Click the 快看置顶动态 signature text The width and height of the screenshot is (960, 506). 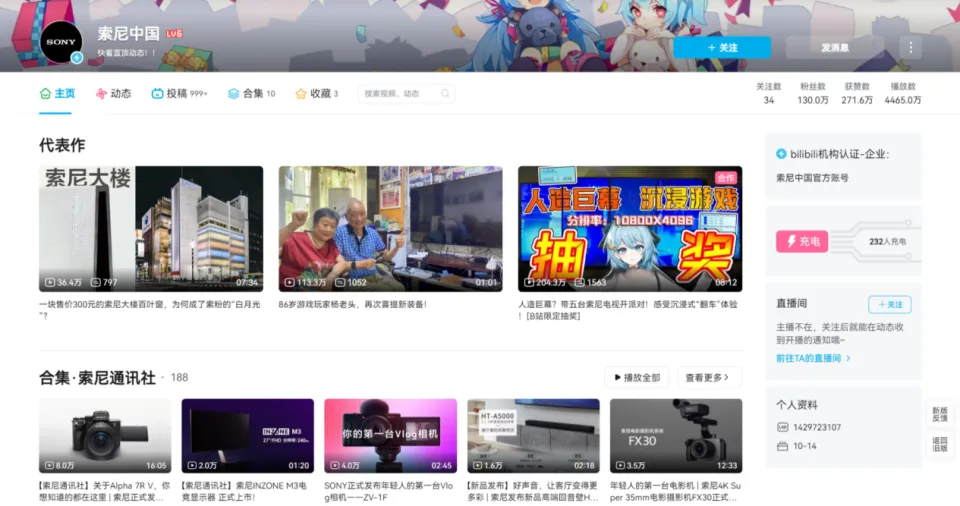tap(126, 53)
